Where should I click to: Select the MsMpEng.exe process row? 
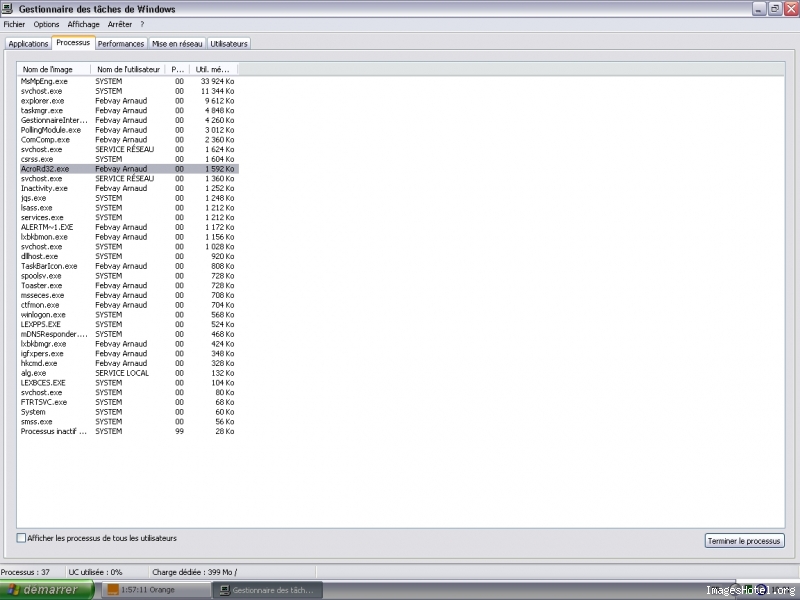pos(44,81)
